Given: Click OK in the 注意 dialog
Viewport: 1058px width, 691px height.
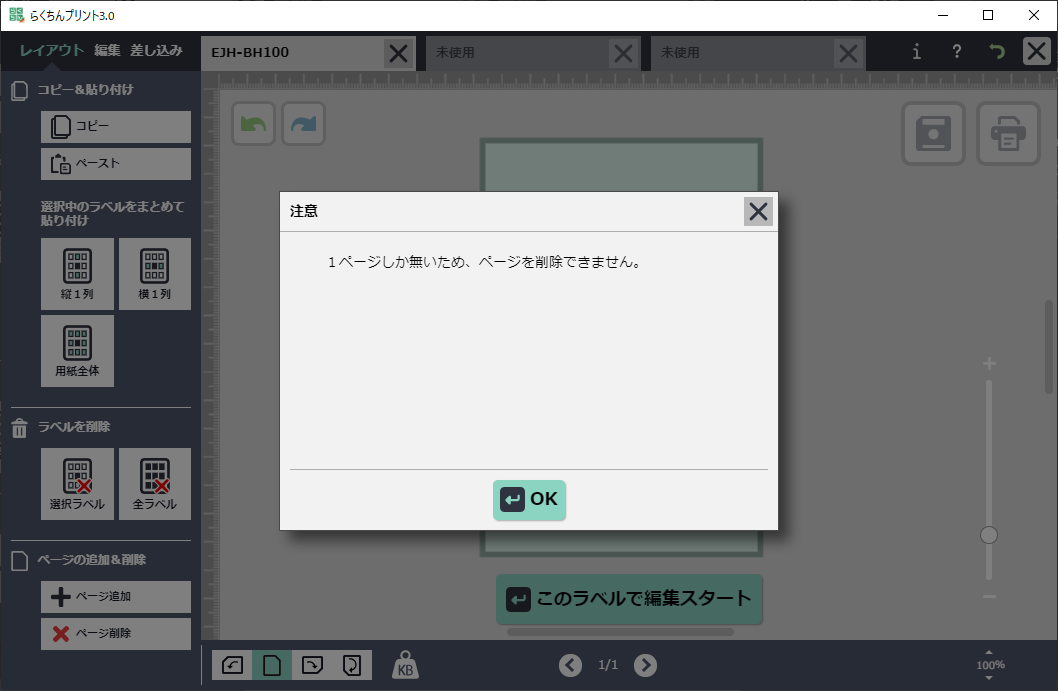Looking at the screenshot, I should (529, 499).
